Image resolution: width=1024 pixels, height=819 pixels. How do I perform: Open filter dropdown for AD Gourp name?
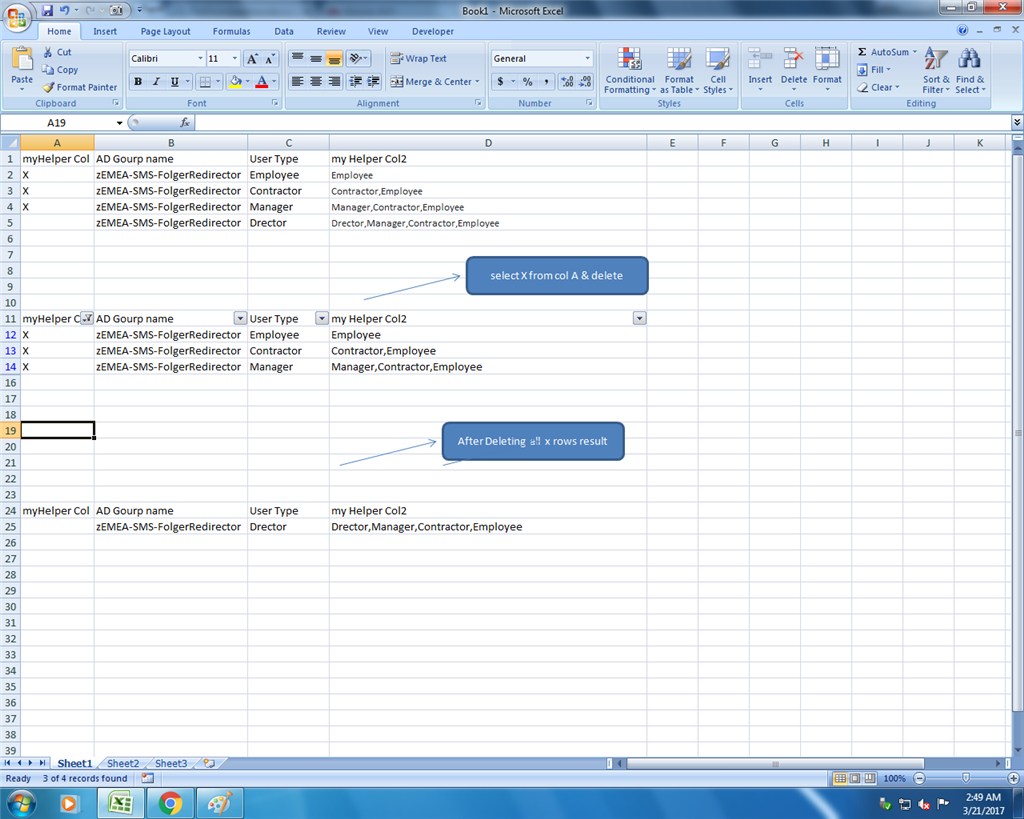point(240,318)
